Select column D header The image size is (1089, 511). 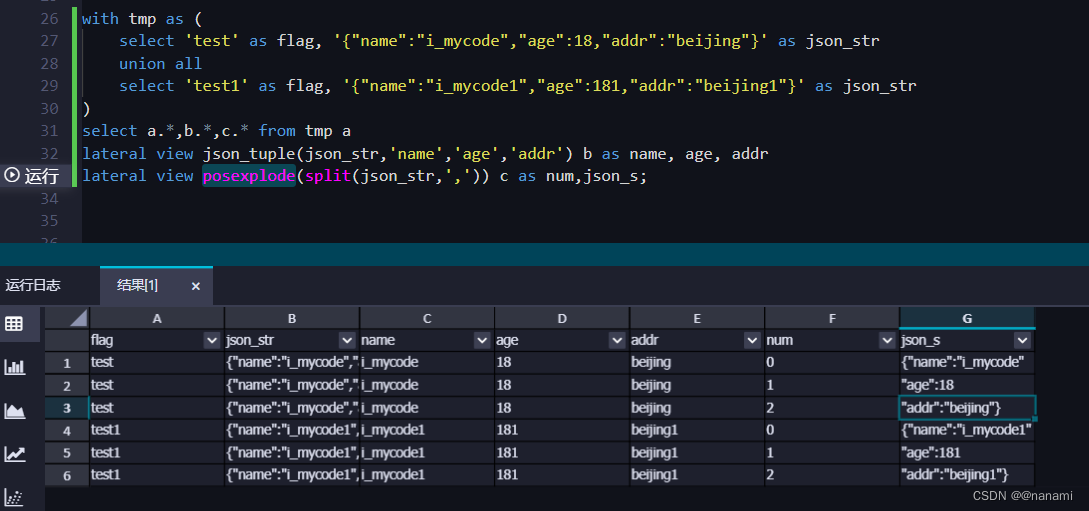(x=562, y=318)
